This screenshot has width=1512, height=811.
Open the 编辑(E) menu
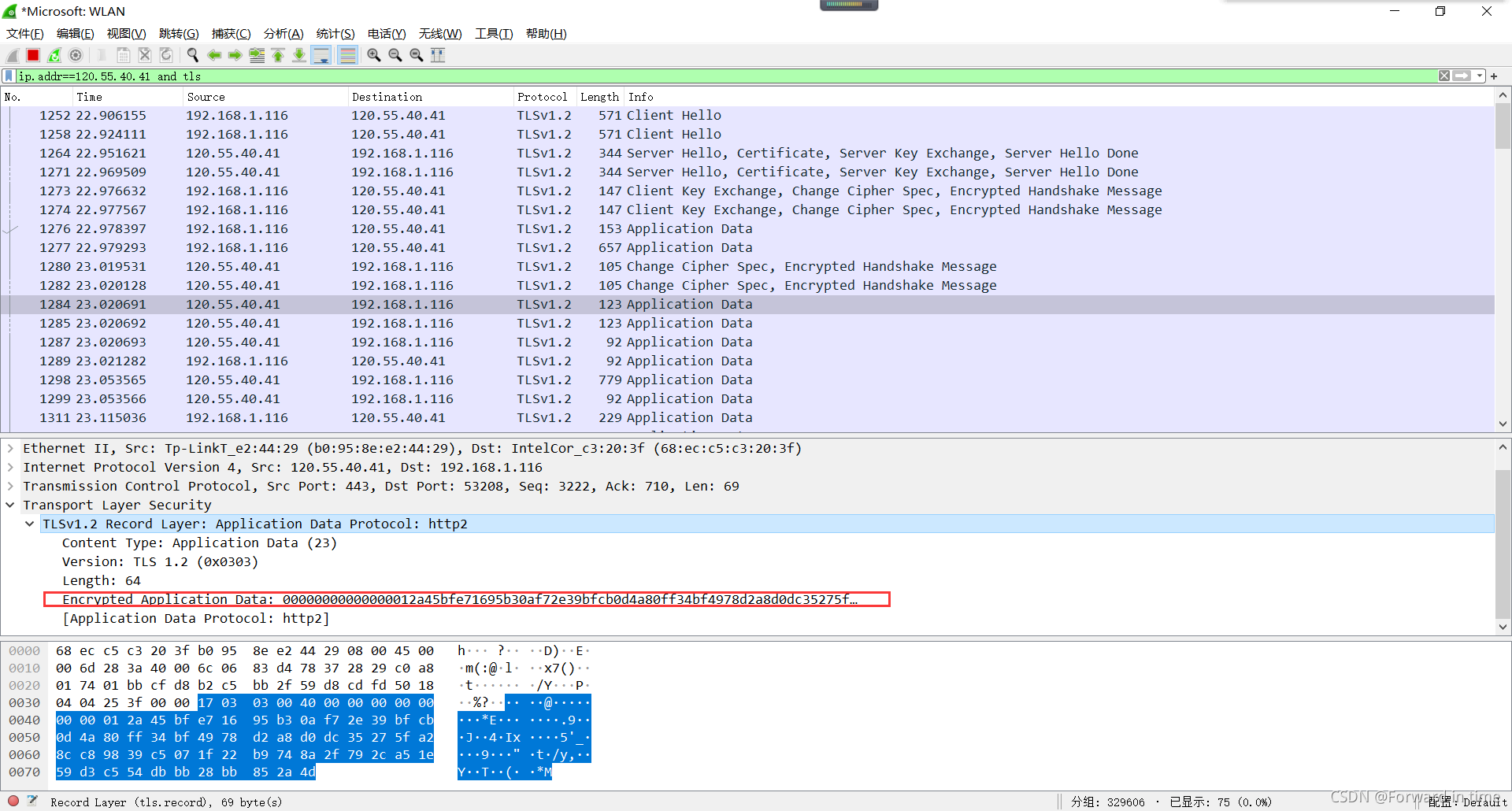click(x=76, y=34)
